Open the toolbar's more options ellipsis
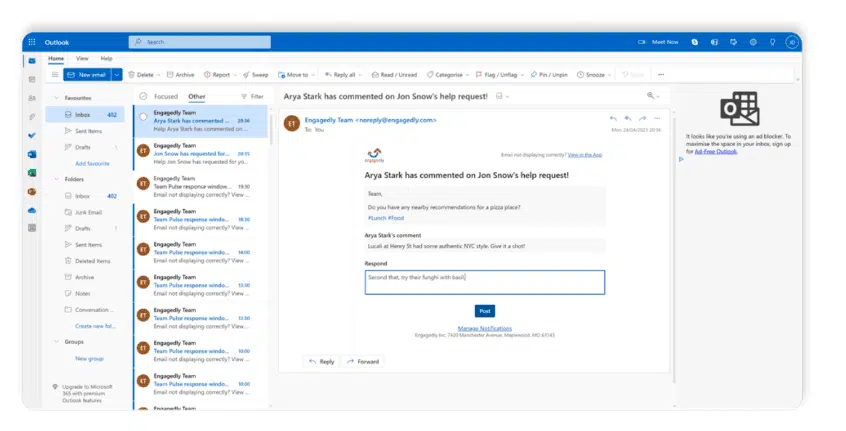Viewport: 846px width, 431px height. click(x=661, y=75)
